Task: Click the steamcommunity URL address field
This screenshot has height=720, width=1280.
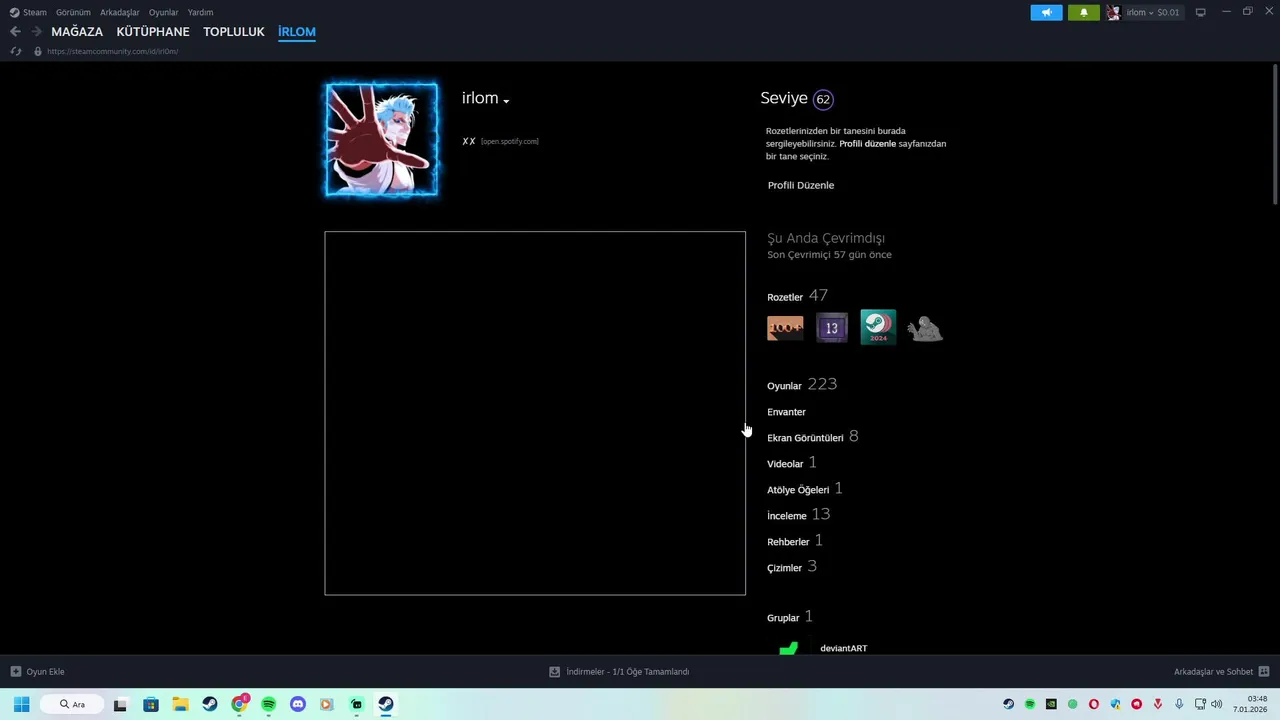Action: click(x=112, y=51)
